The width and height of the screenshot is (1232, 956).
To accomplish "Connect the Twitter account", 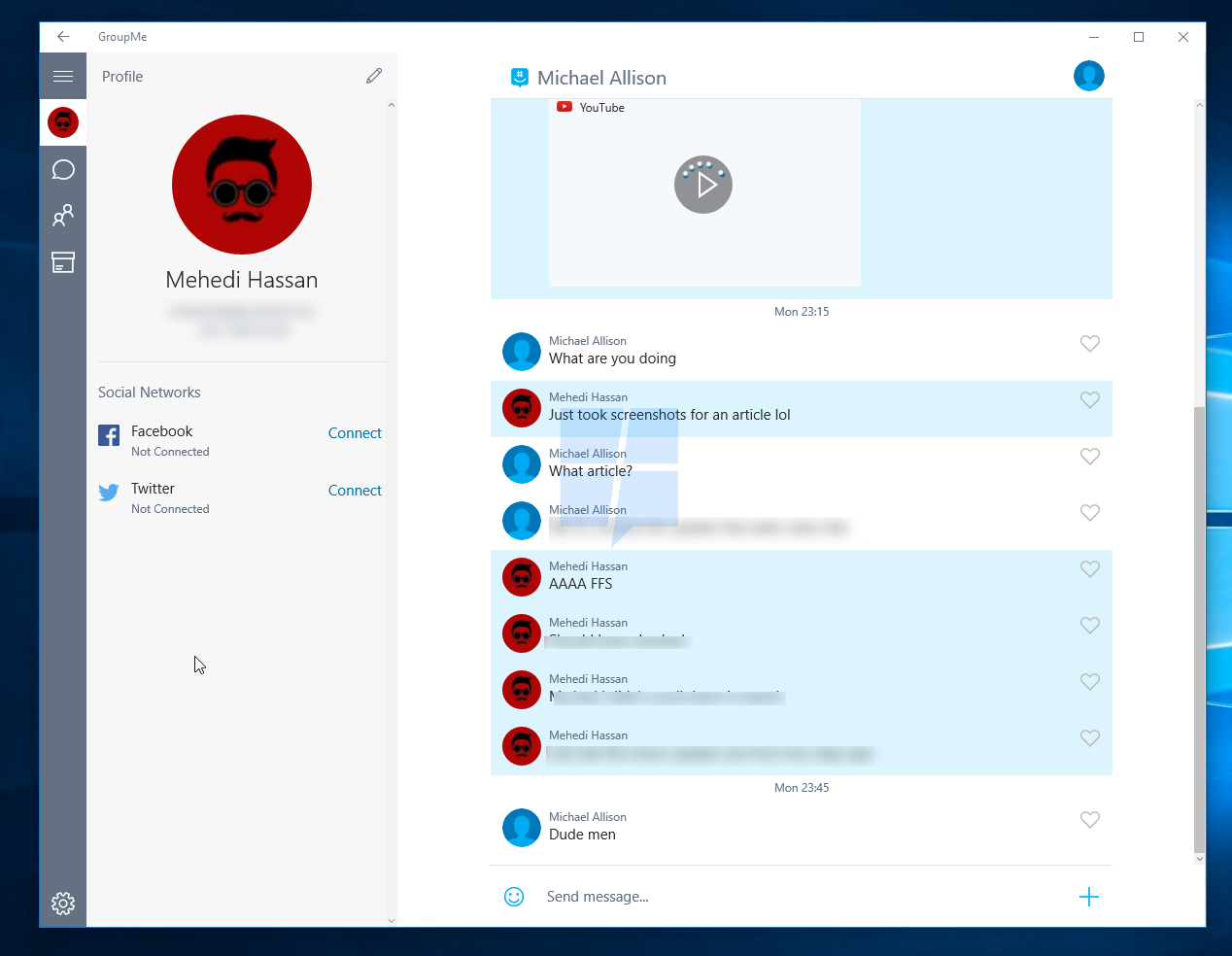I will point(355,490).
